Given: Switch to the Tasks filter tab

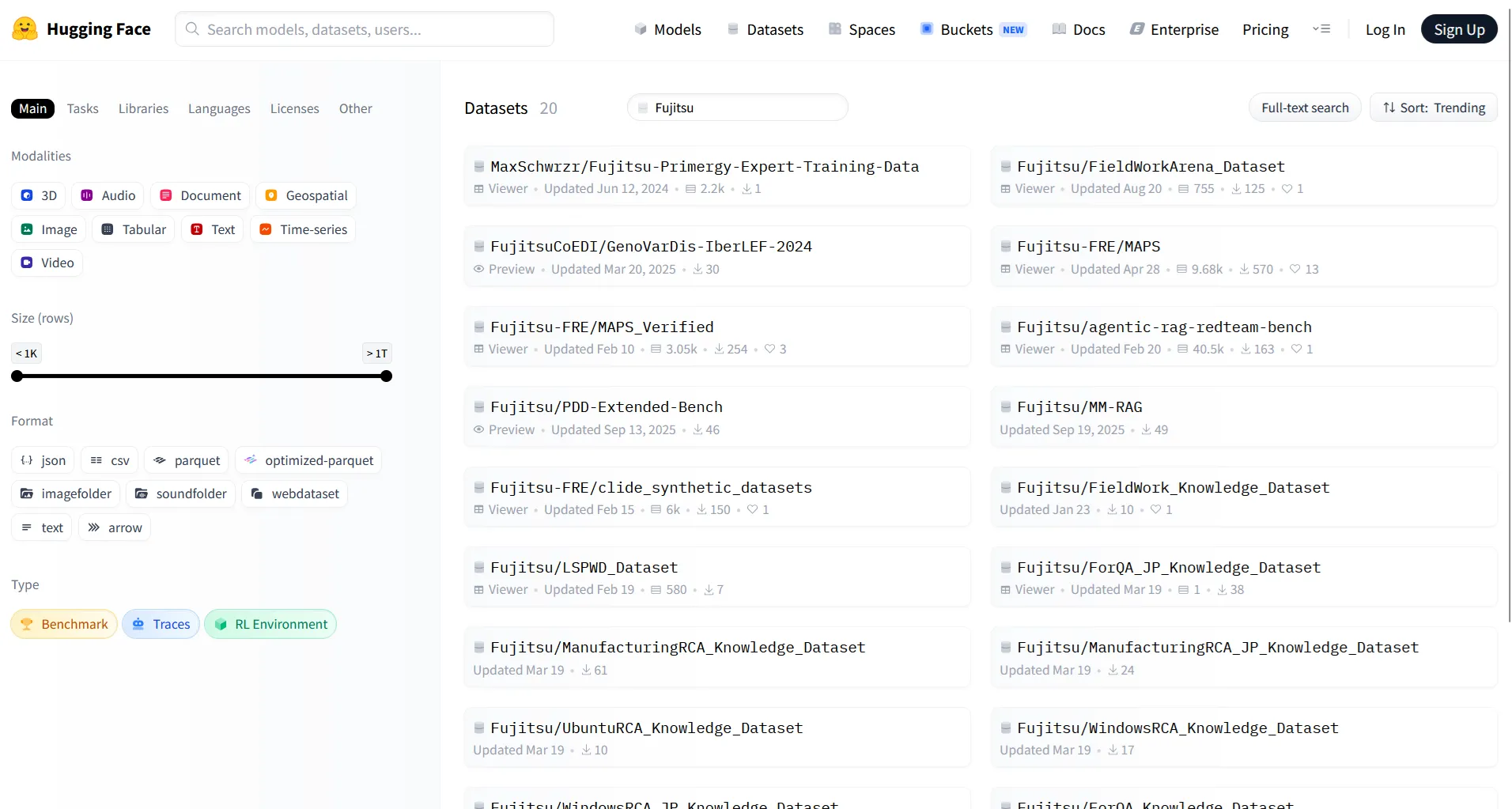Looking at the screenshot, I should tap(83, 108).
